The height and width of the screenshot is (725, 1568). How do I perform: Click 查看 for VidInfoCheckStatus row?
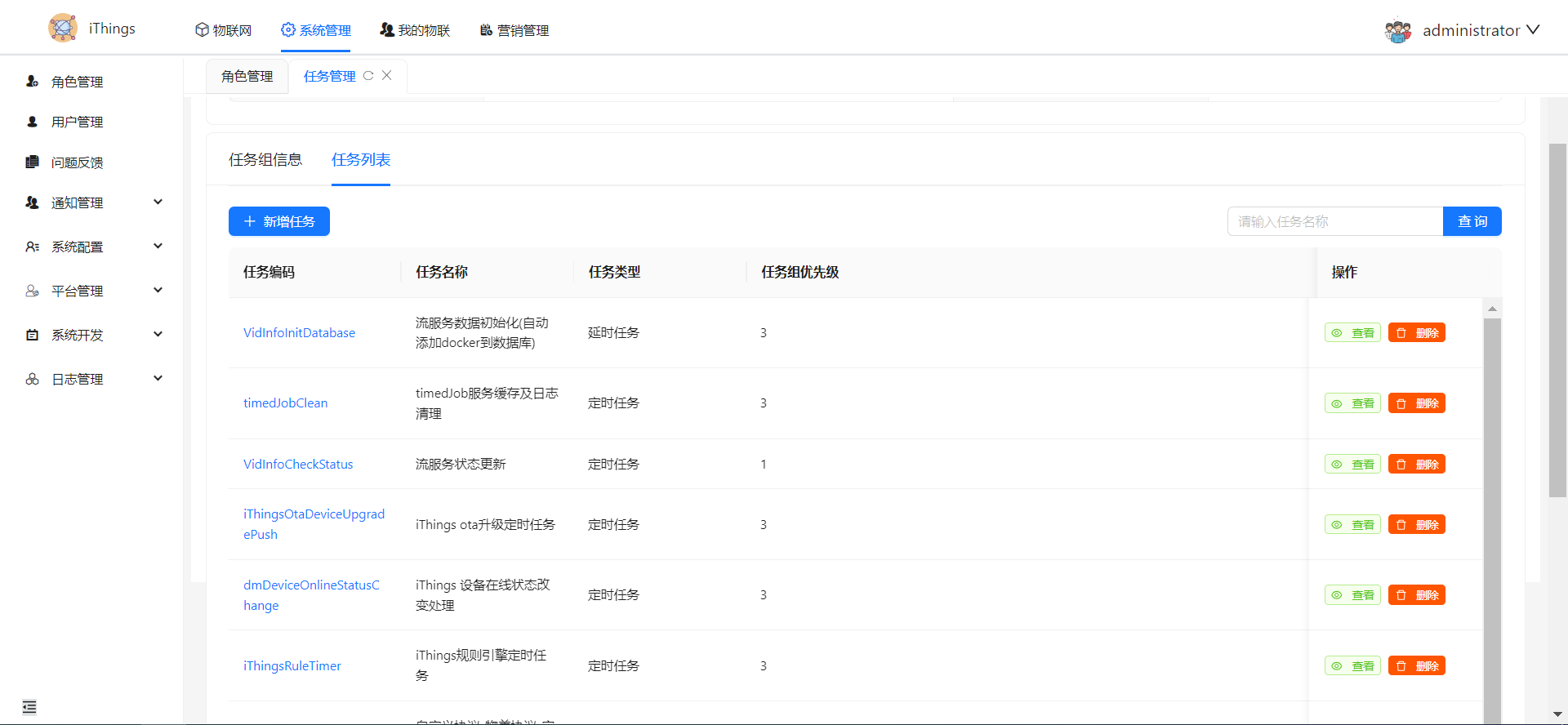[x=1352, y=465]
